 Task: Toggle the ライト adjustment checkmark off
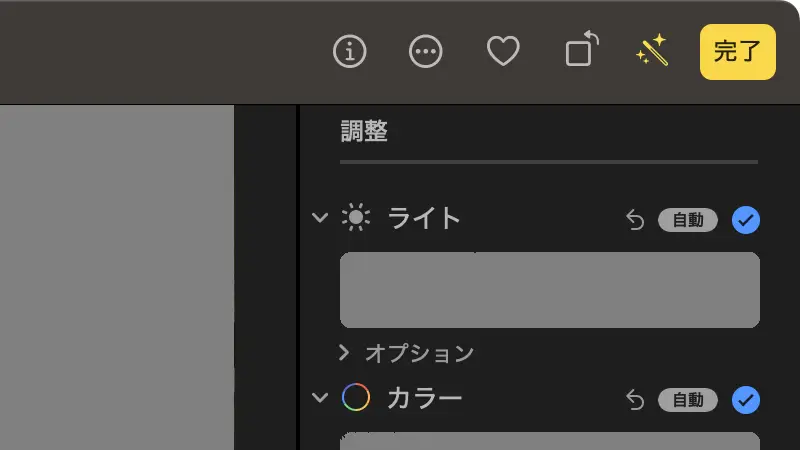pos(745,220)
